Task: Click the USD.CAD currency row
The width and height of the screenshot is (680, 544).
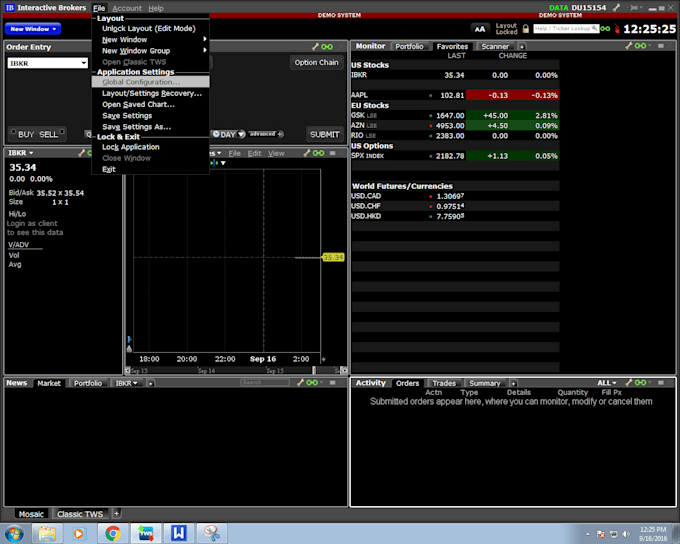Action: (455, 196)
